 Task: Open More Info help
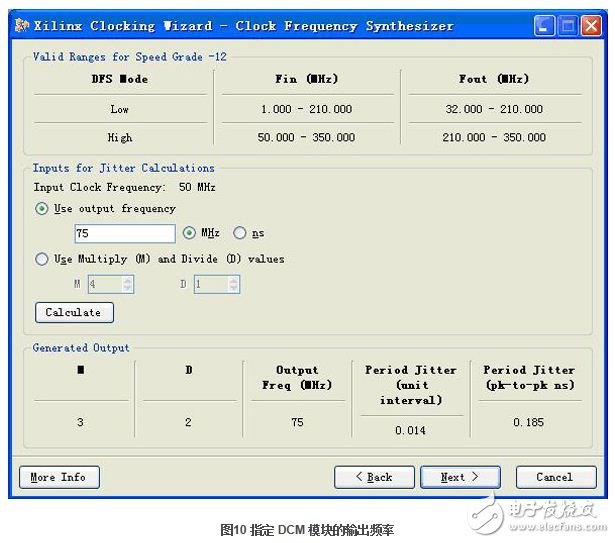pos(58,477)
